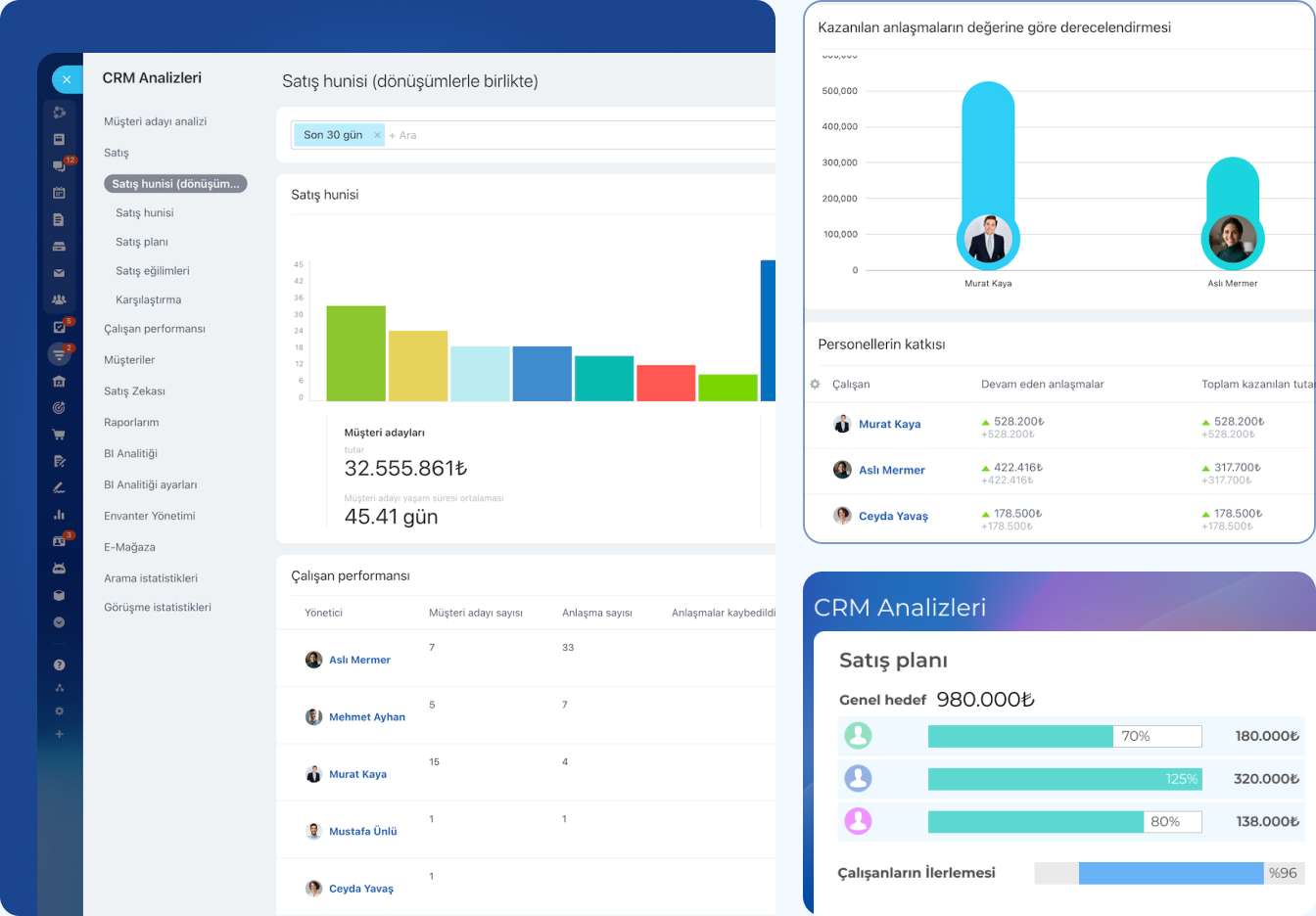Open the 'Satış hunisi' submenu item
The image size is (1316, 916).
click(x=145, y=212)
